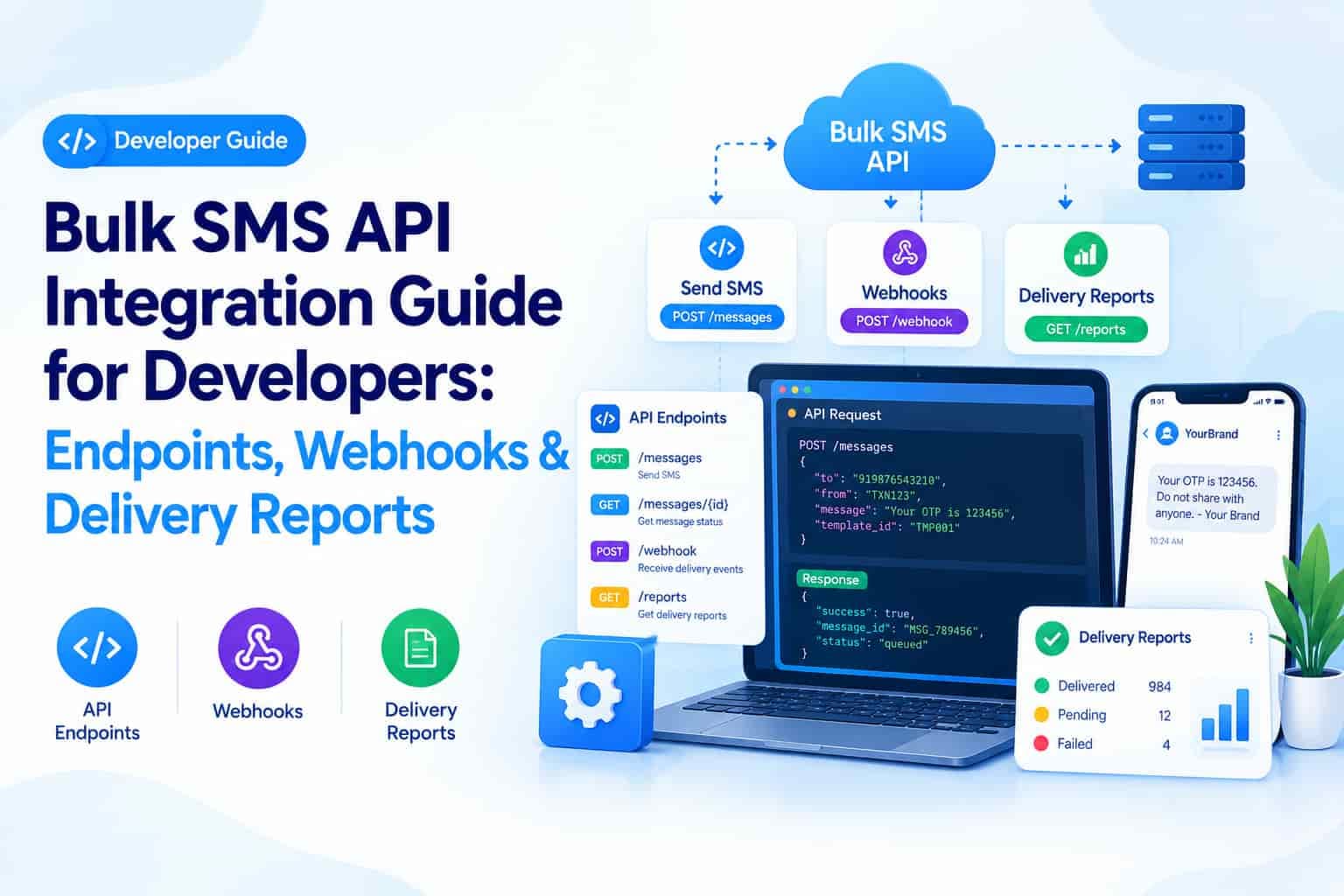Image resolution: width=1344 pixels, height=896 pixels.
Task: Open the server stack icon
Action: click(1191, 146)
